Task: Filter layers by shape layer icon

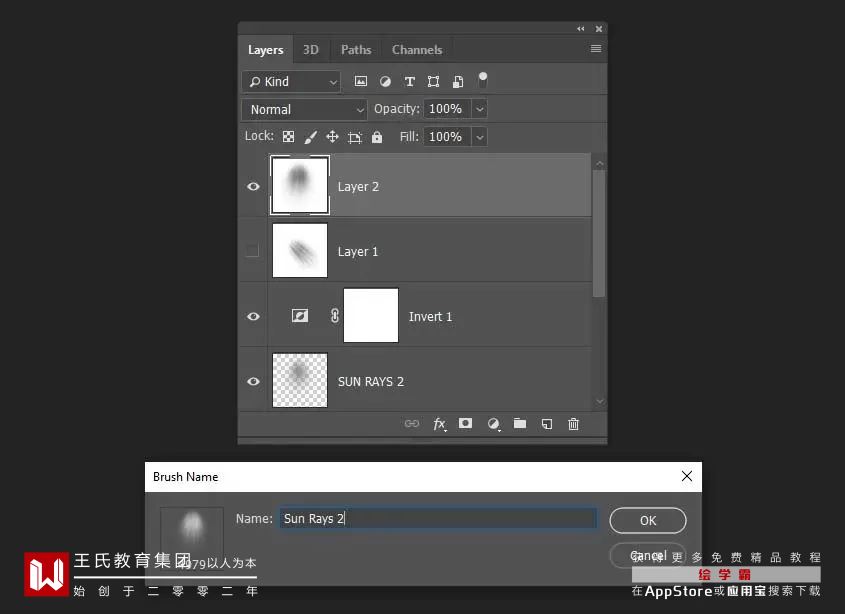Action: (x=433, y=81)
